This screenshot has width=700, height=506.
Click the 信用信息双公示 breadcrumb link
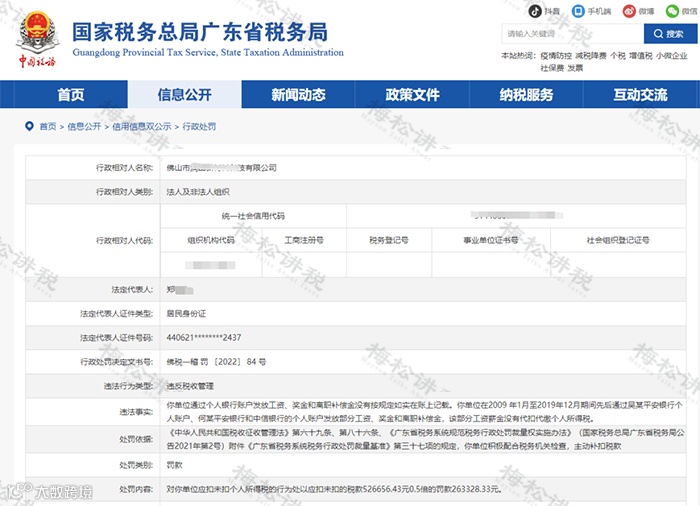142,127
